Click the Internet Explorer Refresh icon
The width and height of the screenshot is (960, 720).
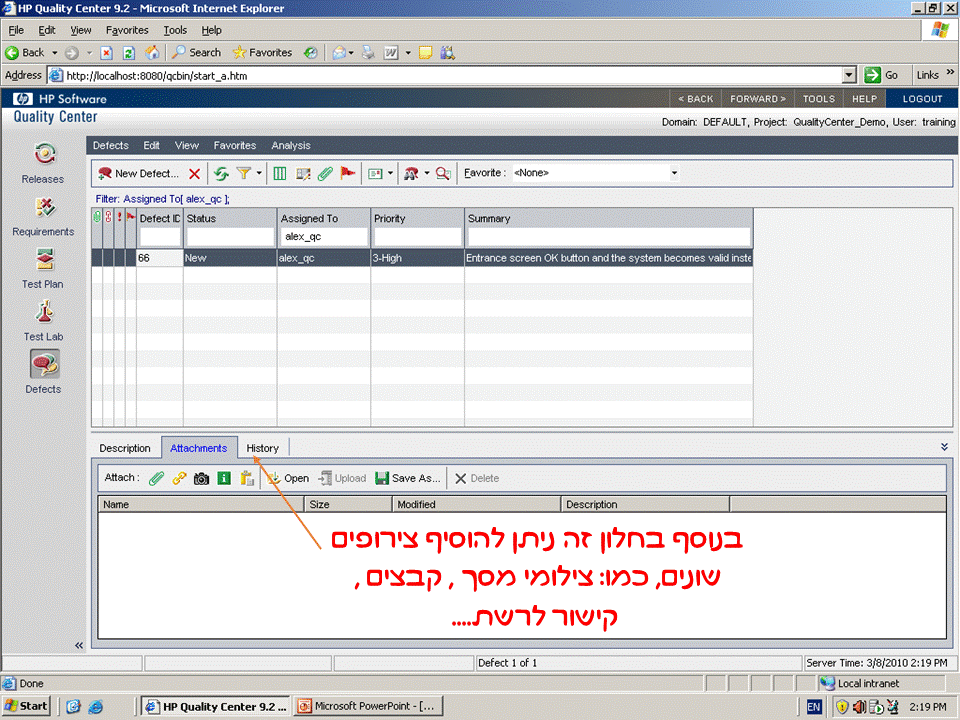coord(129,53)
